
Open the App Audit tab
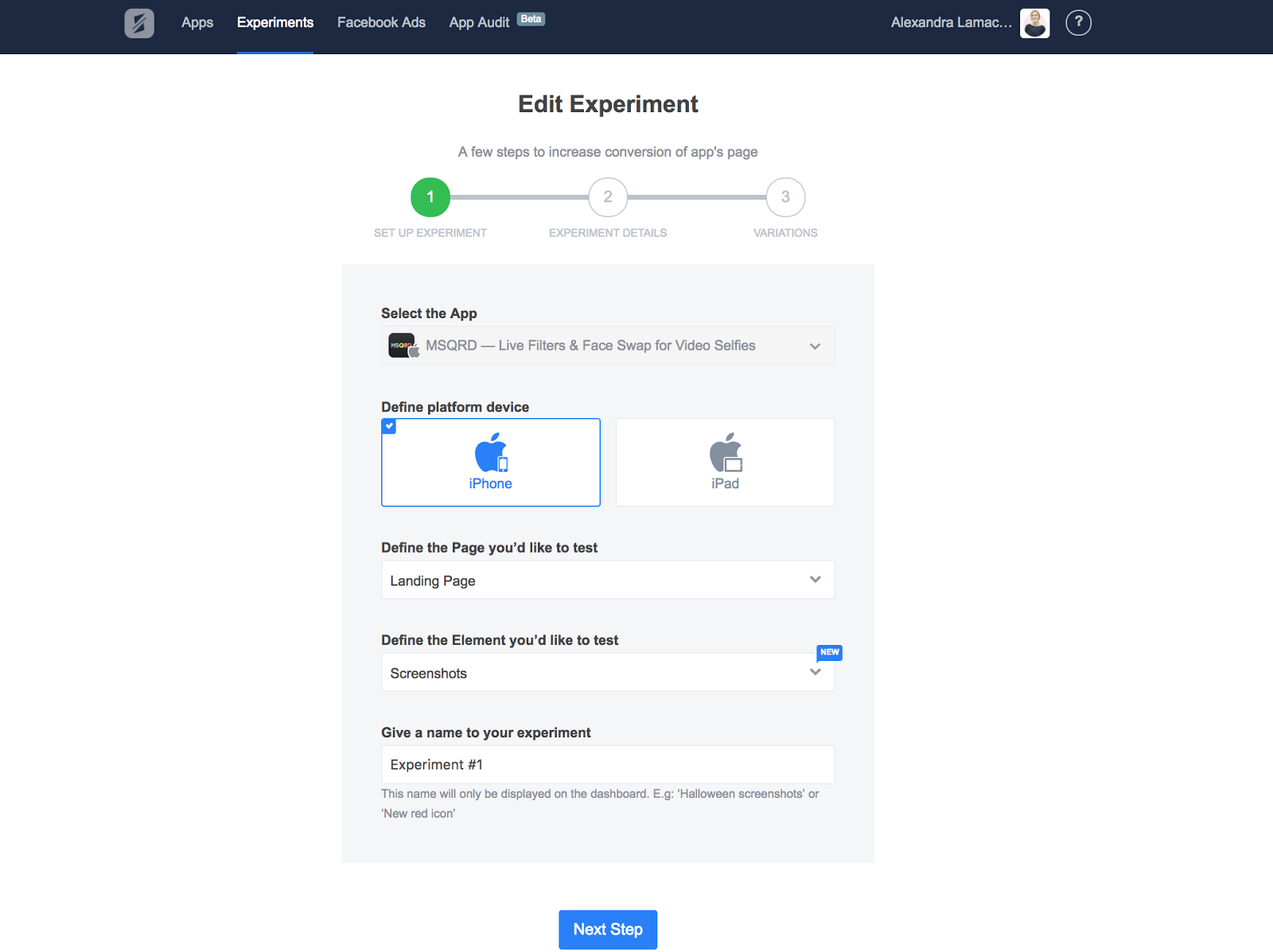coord(479,22)
